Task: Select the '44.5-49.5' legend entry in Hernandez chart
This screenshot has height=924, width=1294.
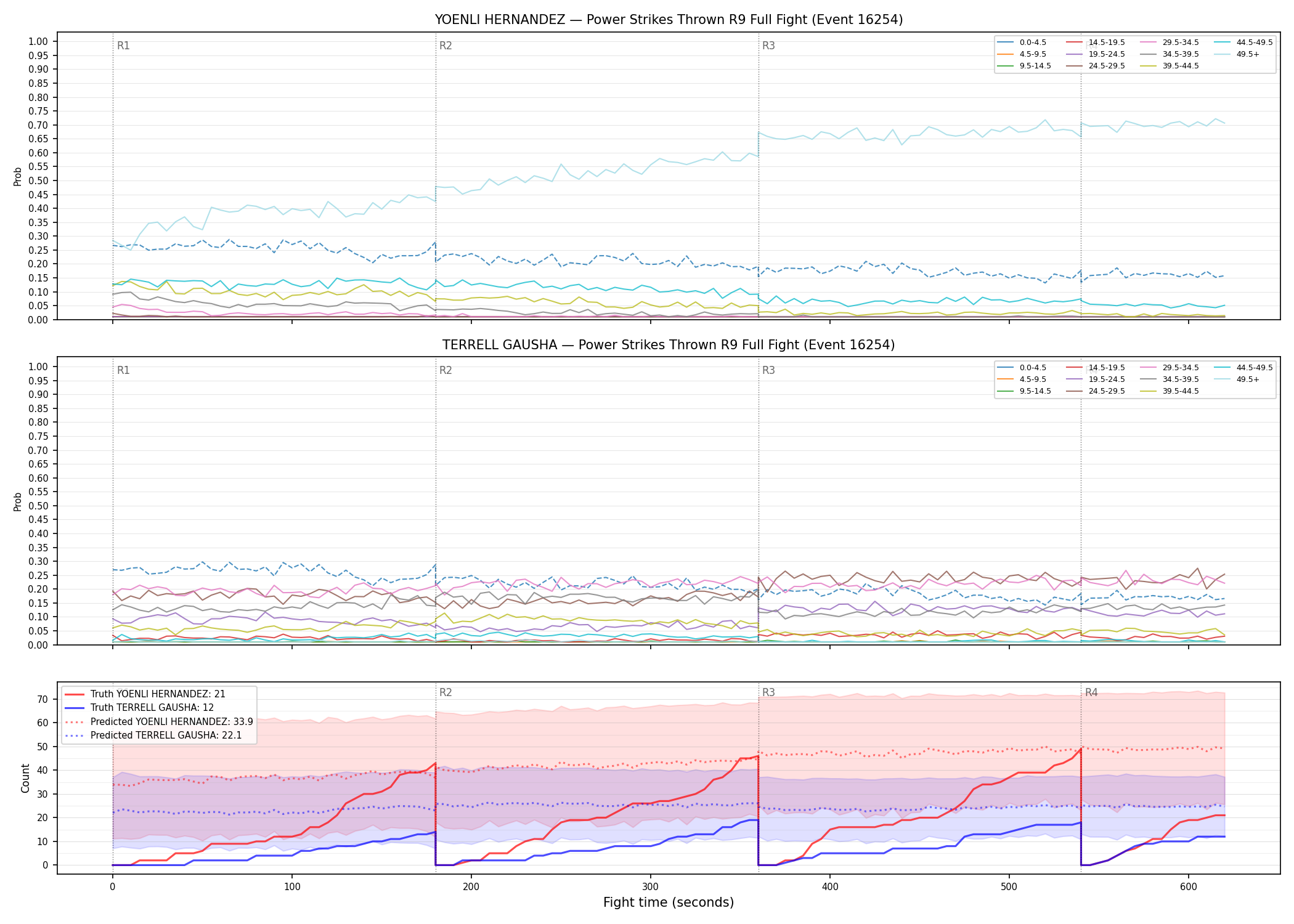Action: tap(1243, 43)
